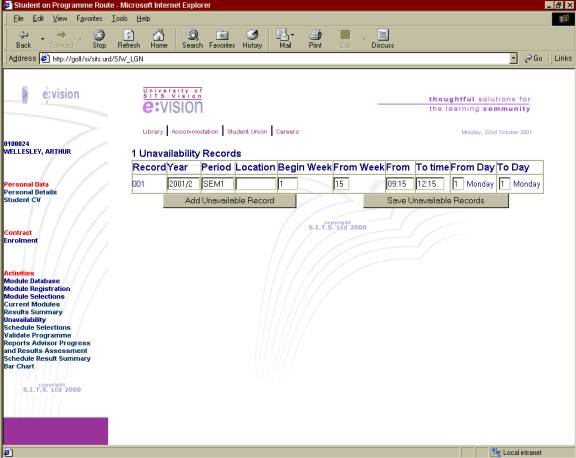Open the View menu
576x458 pixels.
pyautogui.click(x=60, y=18)
